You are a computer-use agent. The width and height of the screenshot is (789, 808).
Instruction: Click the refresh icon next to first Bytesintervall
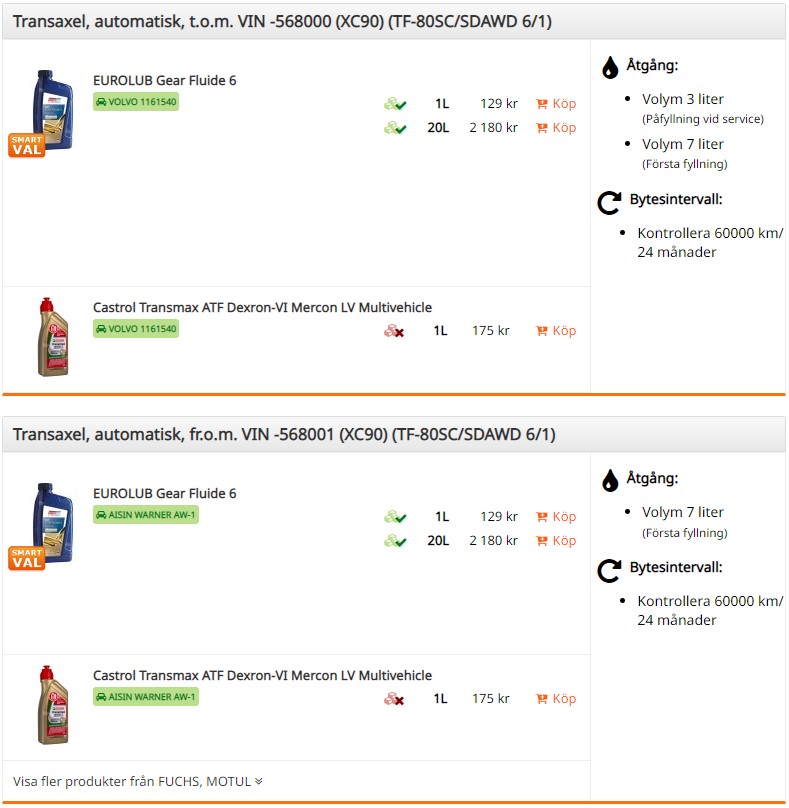coord(609,203)
